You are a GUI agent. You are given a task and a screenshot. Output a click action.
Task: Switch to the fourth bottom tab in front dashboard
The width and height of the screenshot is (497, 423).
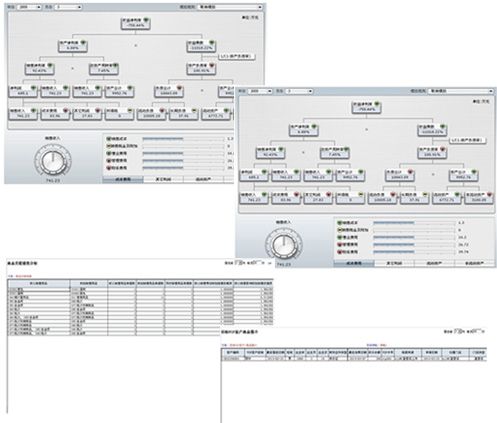tap(475, 263)
